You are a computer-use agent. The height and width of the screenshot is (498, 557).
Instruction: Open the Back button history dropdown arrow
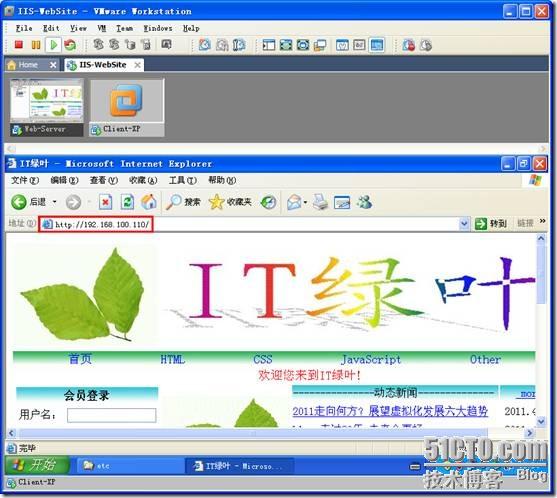click(54, 202)
